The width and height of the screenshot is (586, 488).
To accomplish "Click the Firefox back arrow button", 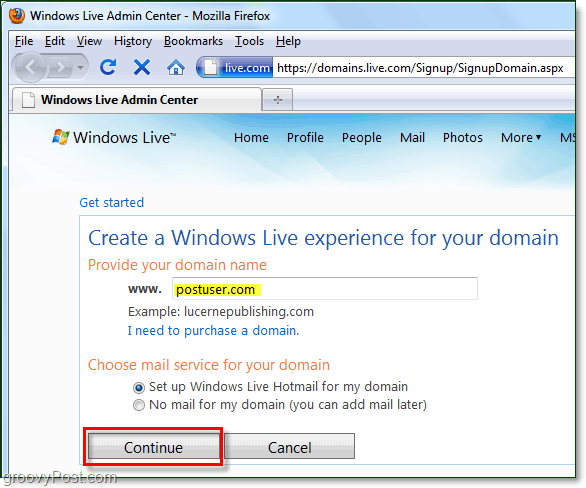I will coord(31,68).
